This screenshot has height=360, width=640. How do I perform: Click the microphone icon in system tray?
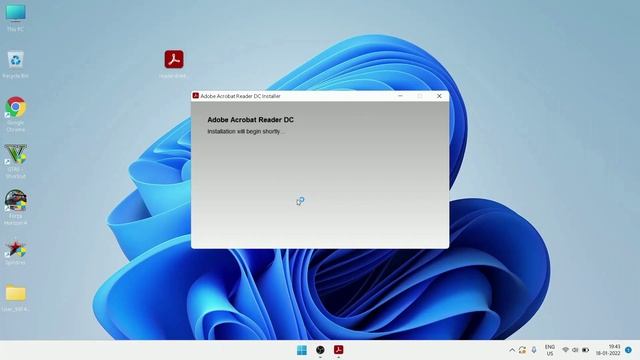pos(534,350)
